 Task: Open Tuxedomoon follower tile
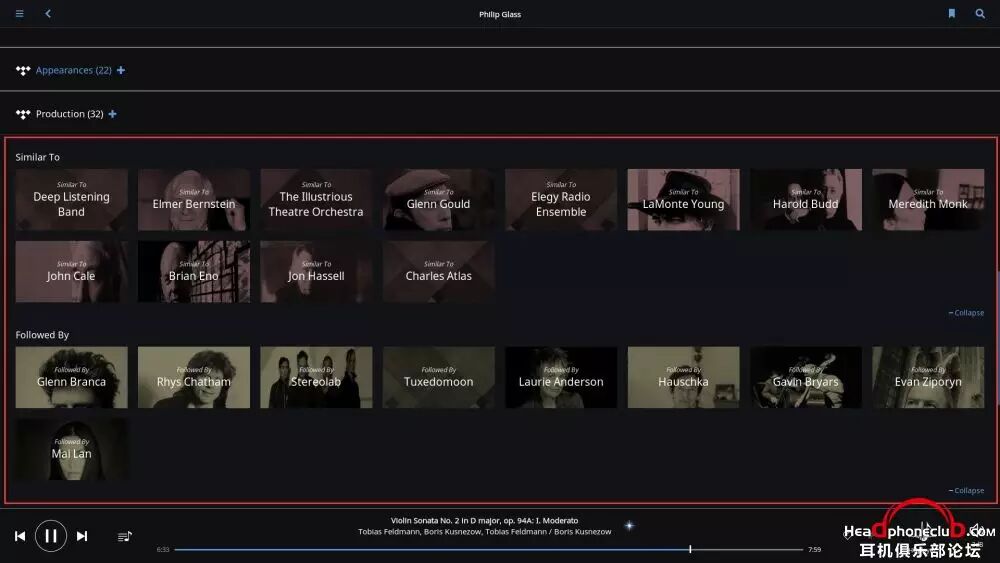click(439, 377)
